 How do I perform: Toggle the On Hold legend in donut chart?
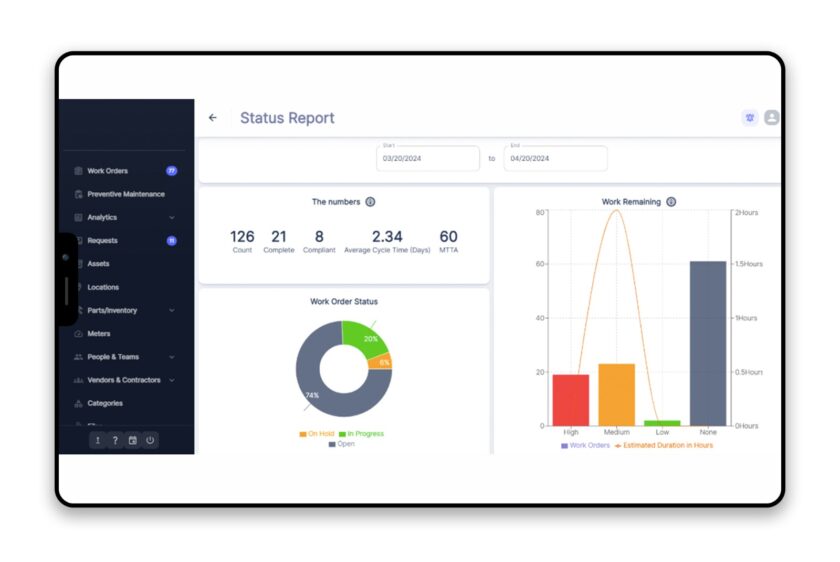tap(317, 434)
